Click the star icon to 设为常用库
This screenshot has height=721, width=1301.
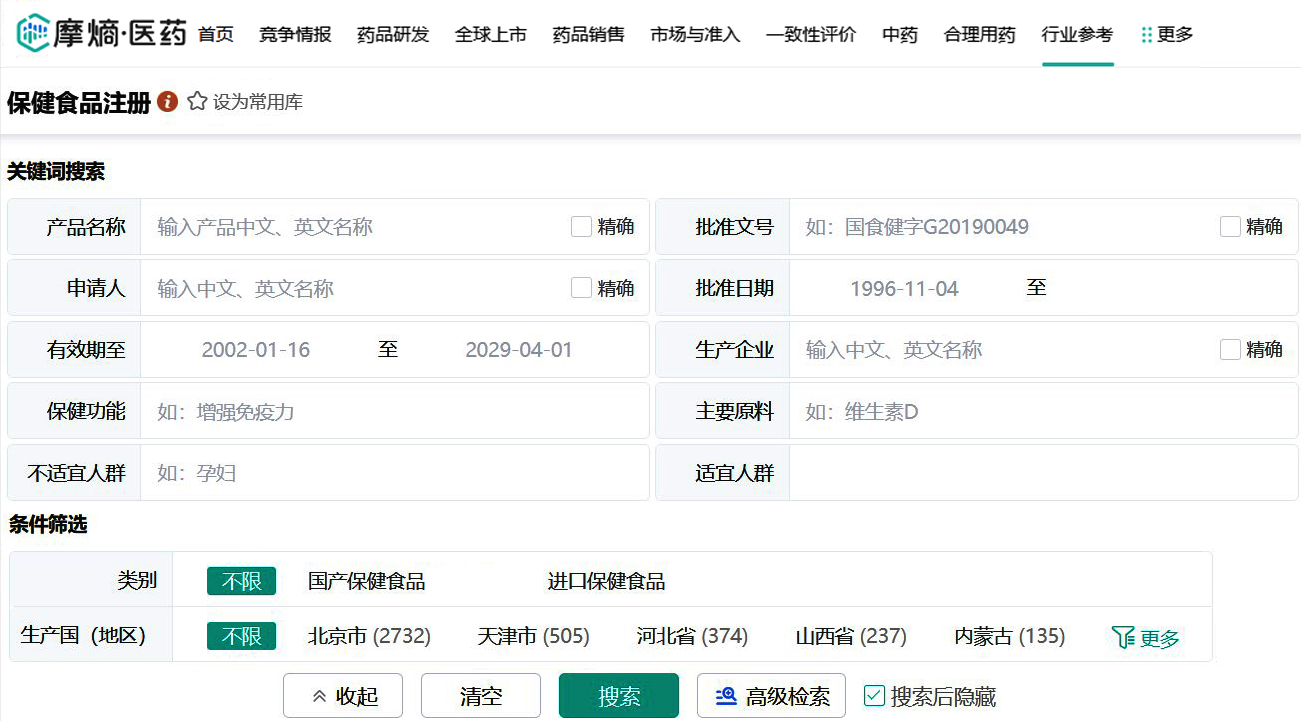point(197,102)
